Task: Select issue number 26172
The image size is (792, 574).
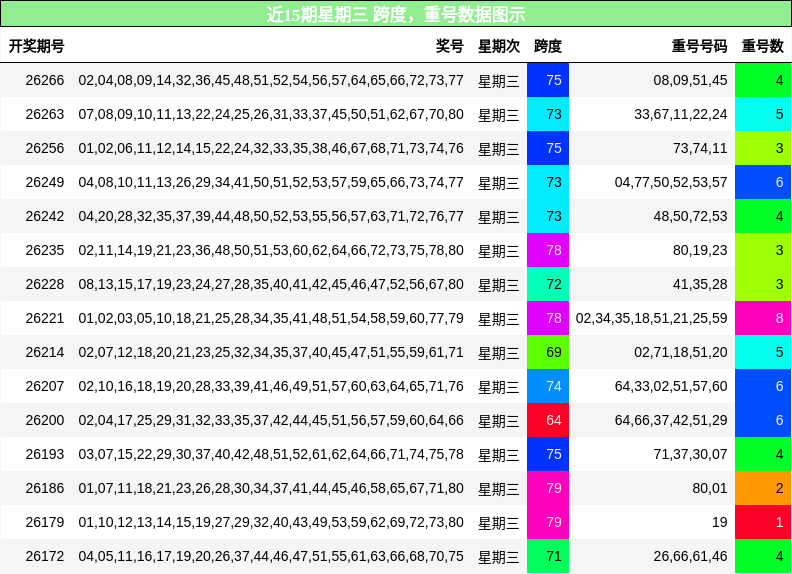Action: click(45, 556)
